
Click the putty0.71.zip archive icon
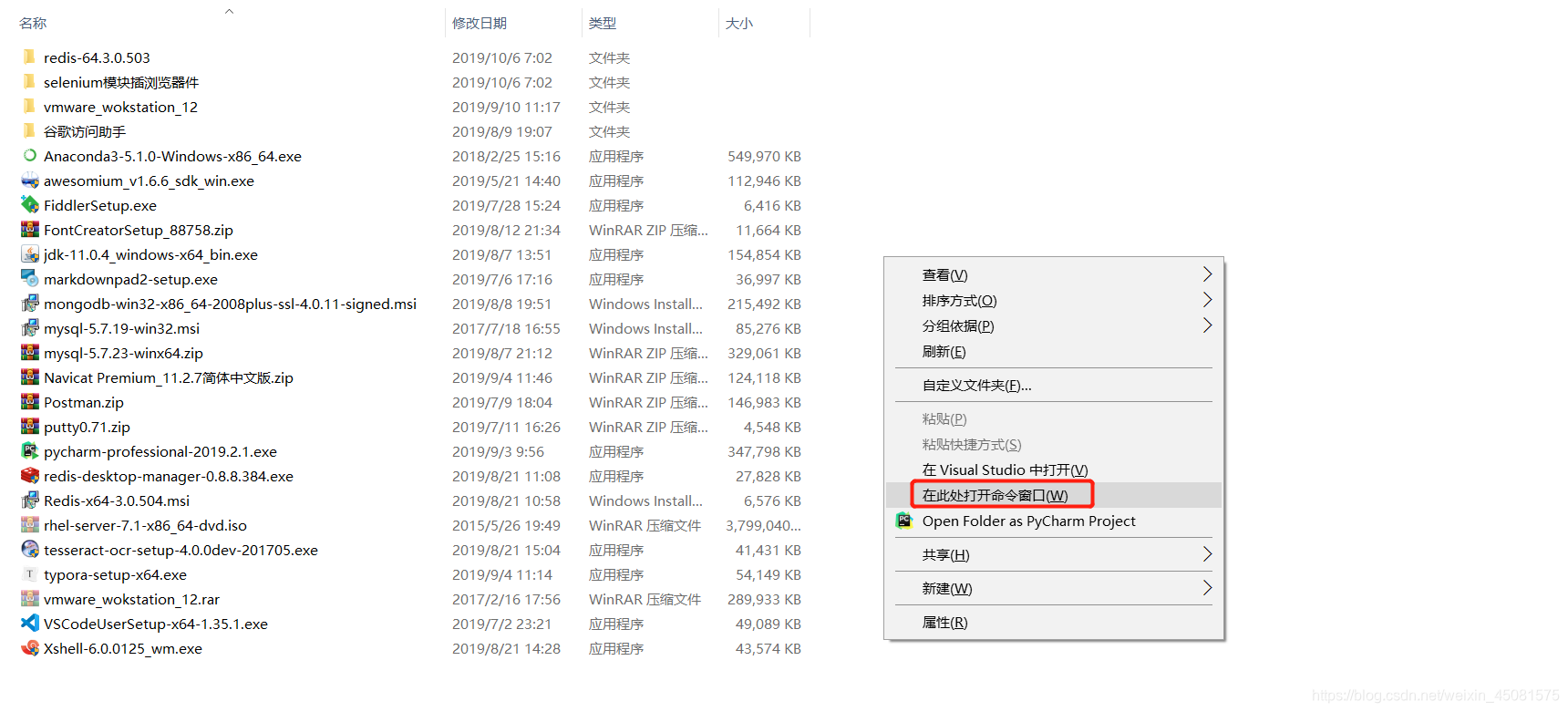[x=30, y=427]
